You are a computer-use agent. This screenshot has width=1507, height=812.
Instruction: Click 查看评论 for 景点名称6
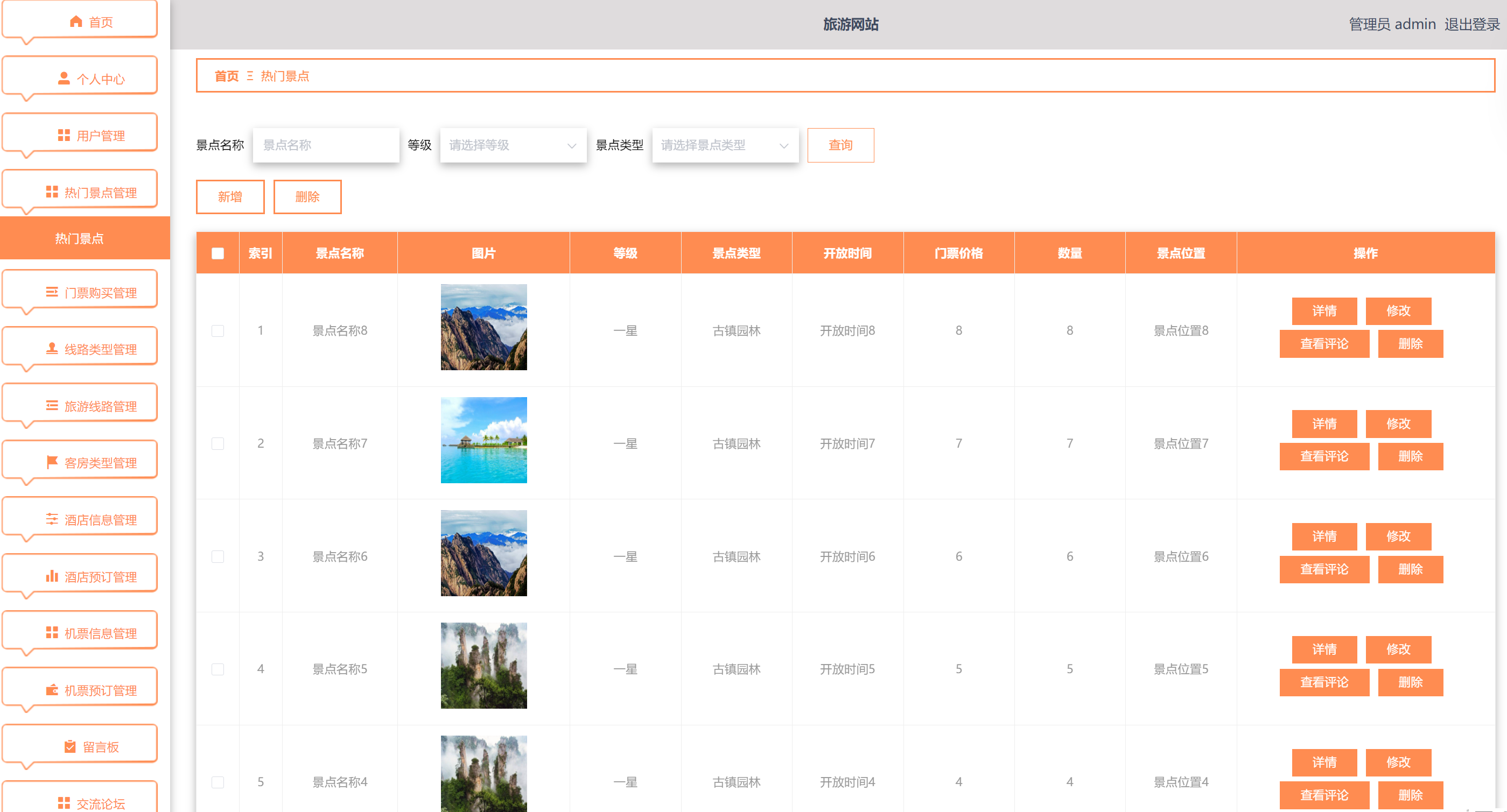tap(1324, 569)
